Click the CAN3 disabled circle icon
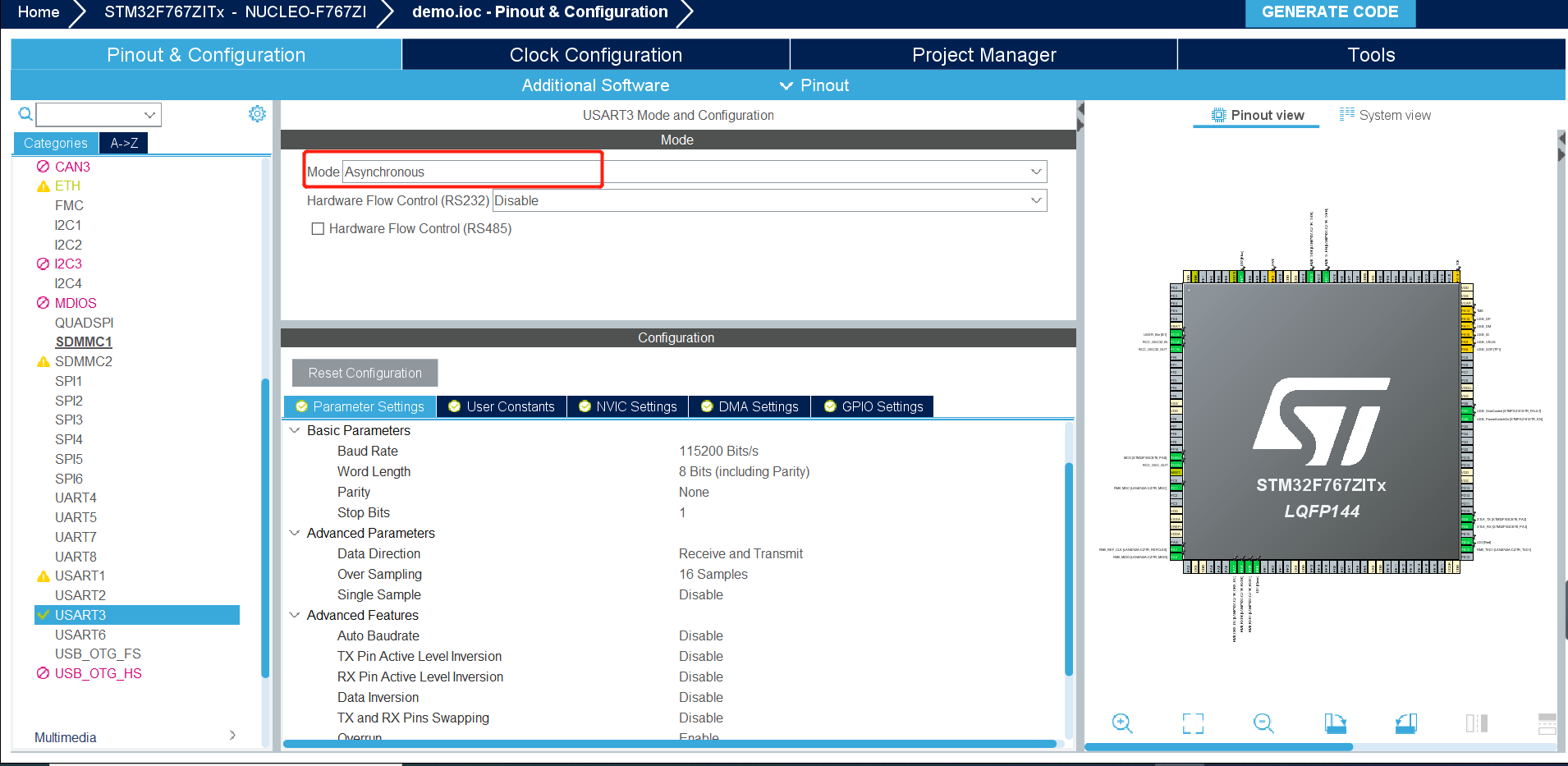The height and width of the screenshot is (766, 1568). click(44, 167)
